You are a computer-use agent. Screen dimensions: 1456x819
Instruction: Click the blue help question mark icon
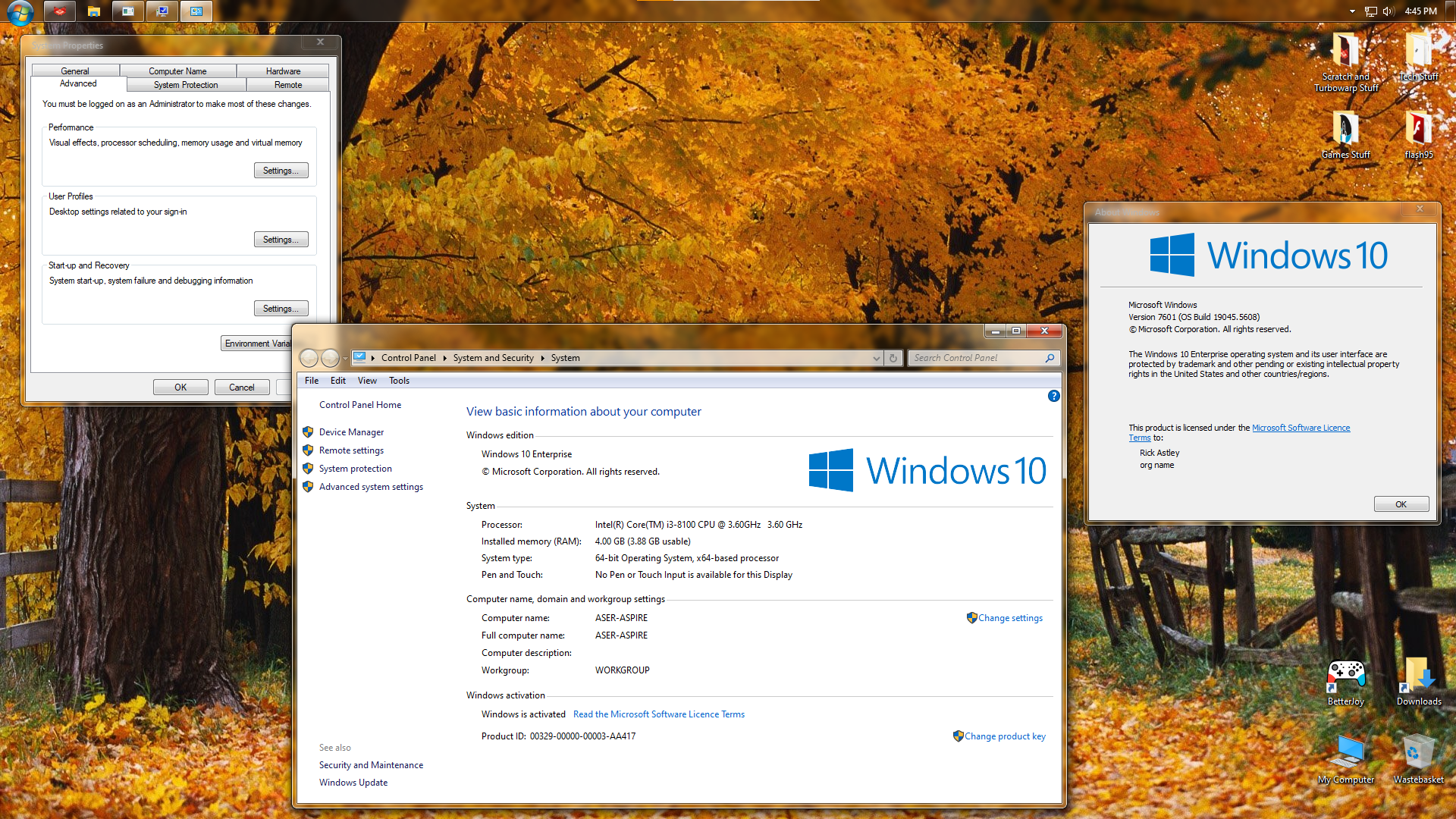point(1053,396)
